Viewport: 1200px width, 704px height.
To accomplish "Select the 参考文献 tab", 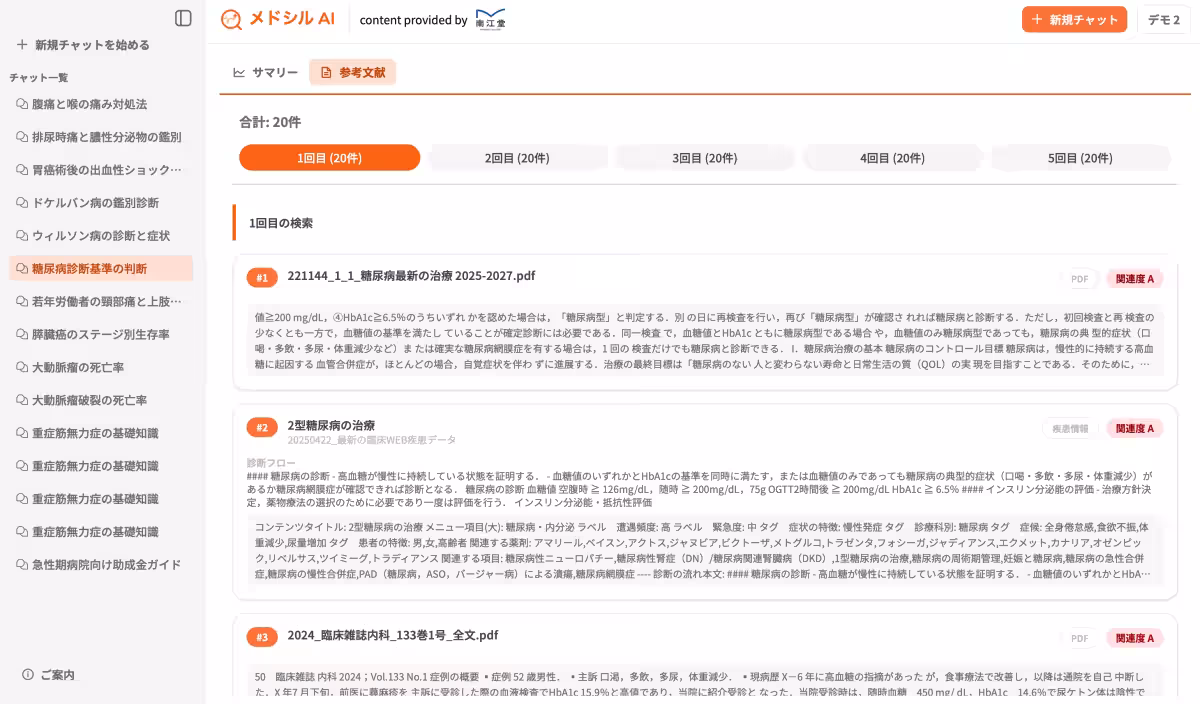I will point(352,72).
